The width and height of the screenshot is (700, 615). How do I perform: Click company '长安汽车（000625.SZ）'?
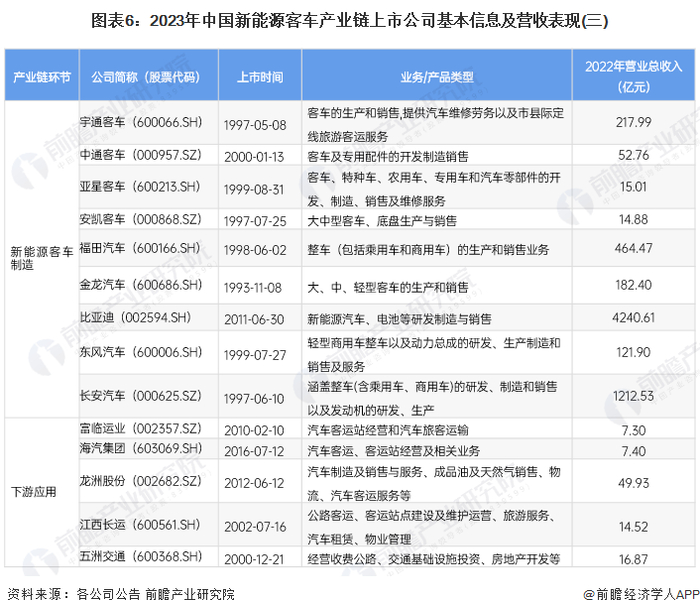point(141,396)
